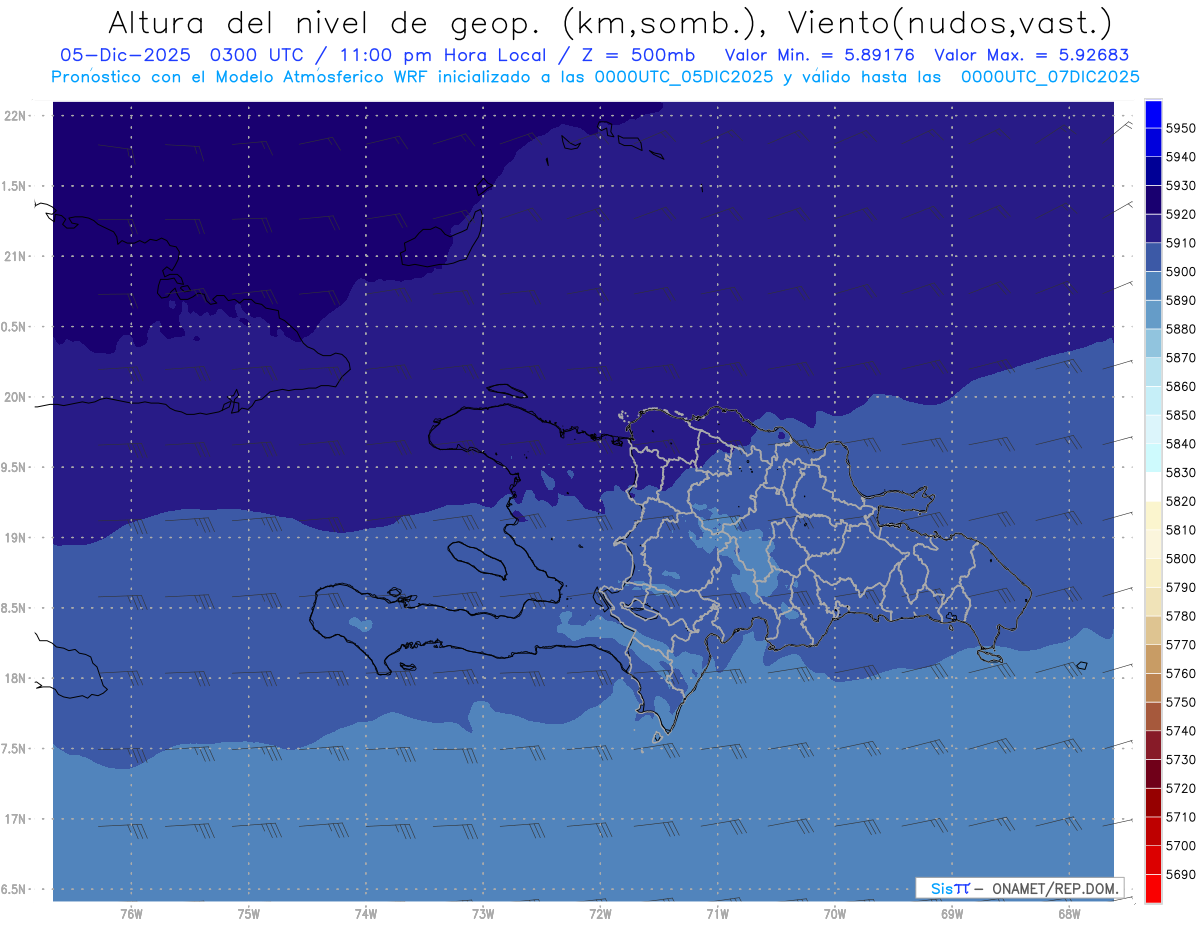This screenshot has width=1200, height=927.
Task: Click the '0300 UTC' time label
Action: (x=259, y=55)
